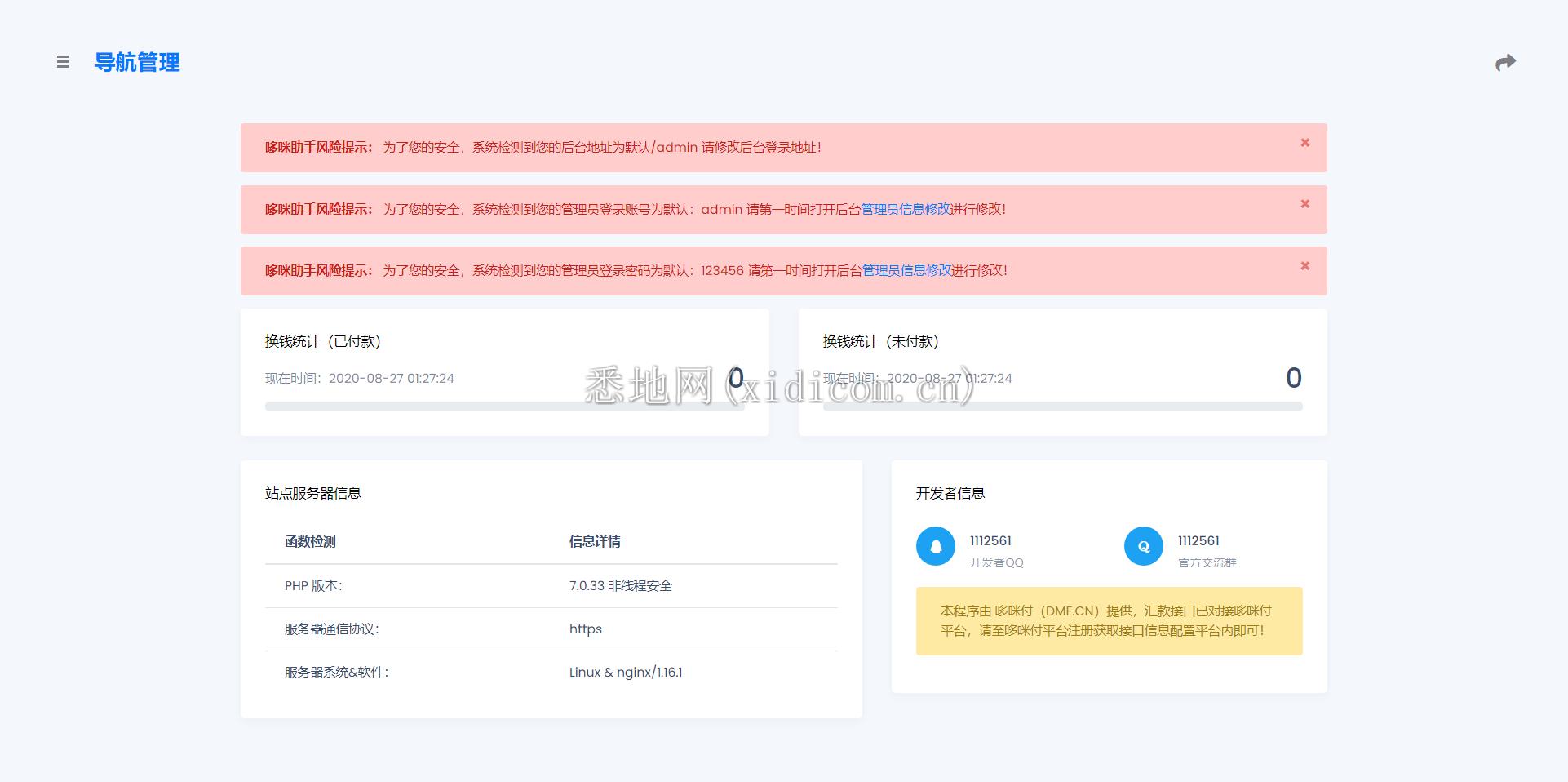Close the /admin backend address warning
This screenshot has height=782, width=1568.
click(x=1304, y=143)
